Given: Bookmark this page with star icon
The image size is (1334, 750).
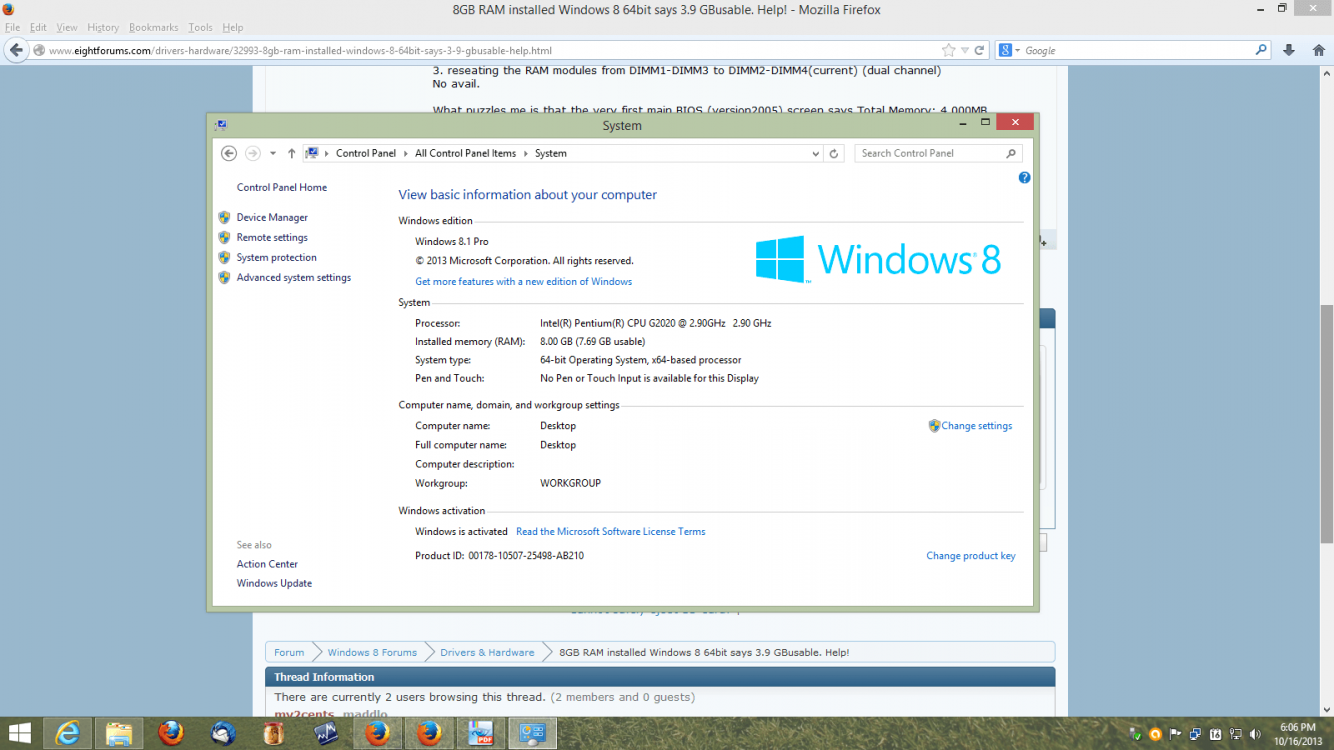Looking at the screenshot, I should (948, 50).
